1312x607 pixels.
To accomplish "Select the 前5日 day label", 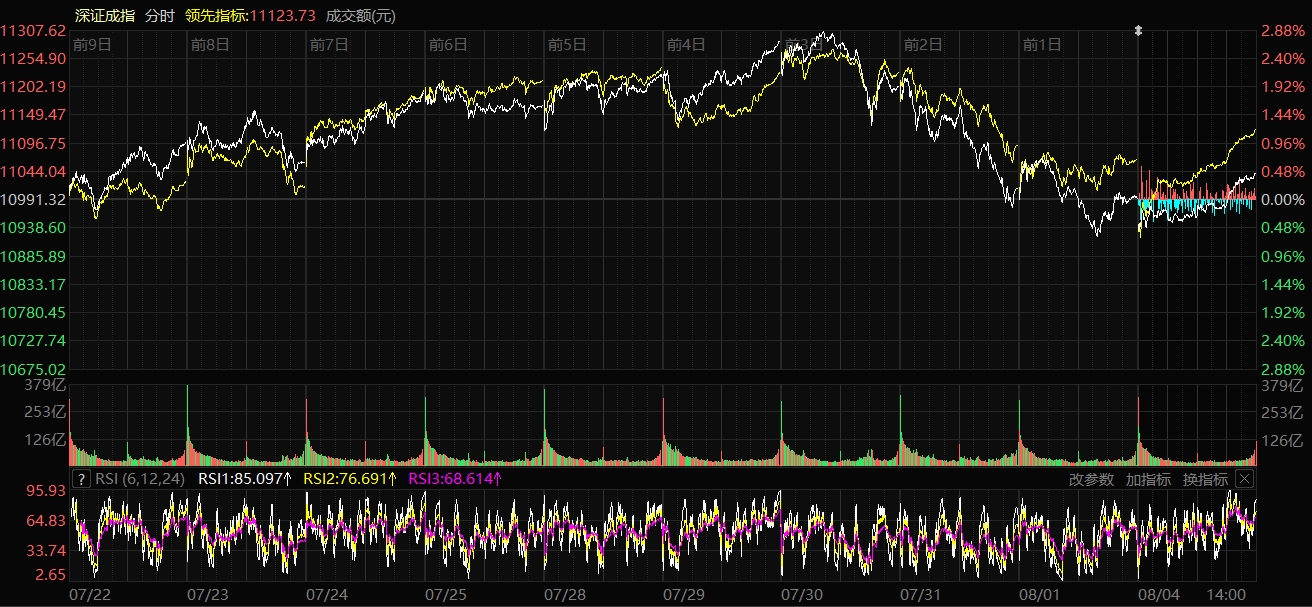I will tap(567, 44).
